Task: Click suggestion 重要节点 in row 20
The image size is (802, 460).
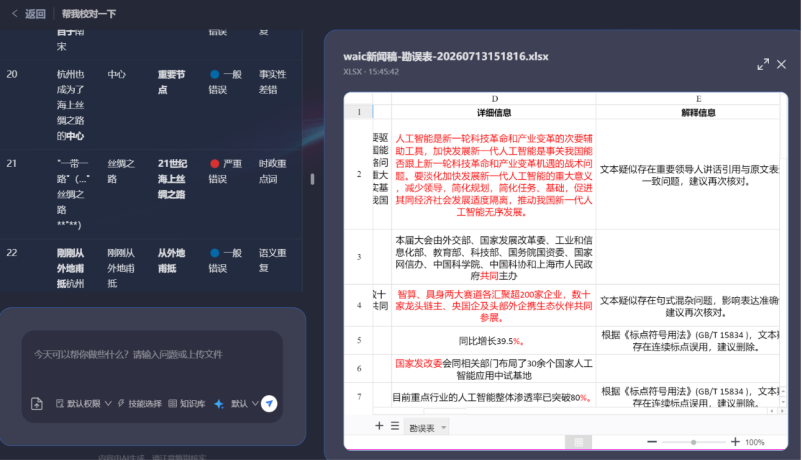Action: click(x=171, y=82)
